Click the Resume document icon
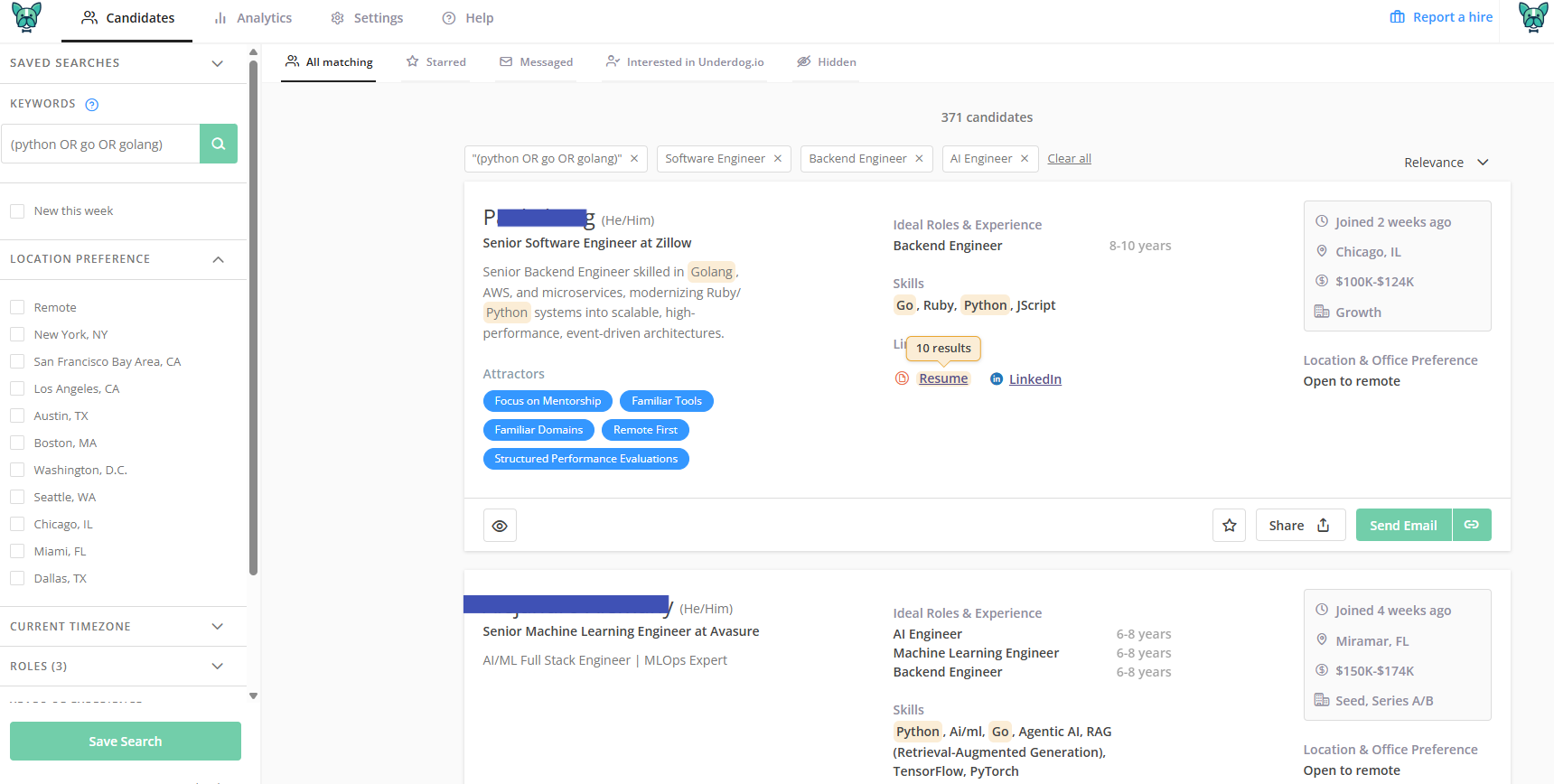 [x=902, y=378]
